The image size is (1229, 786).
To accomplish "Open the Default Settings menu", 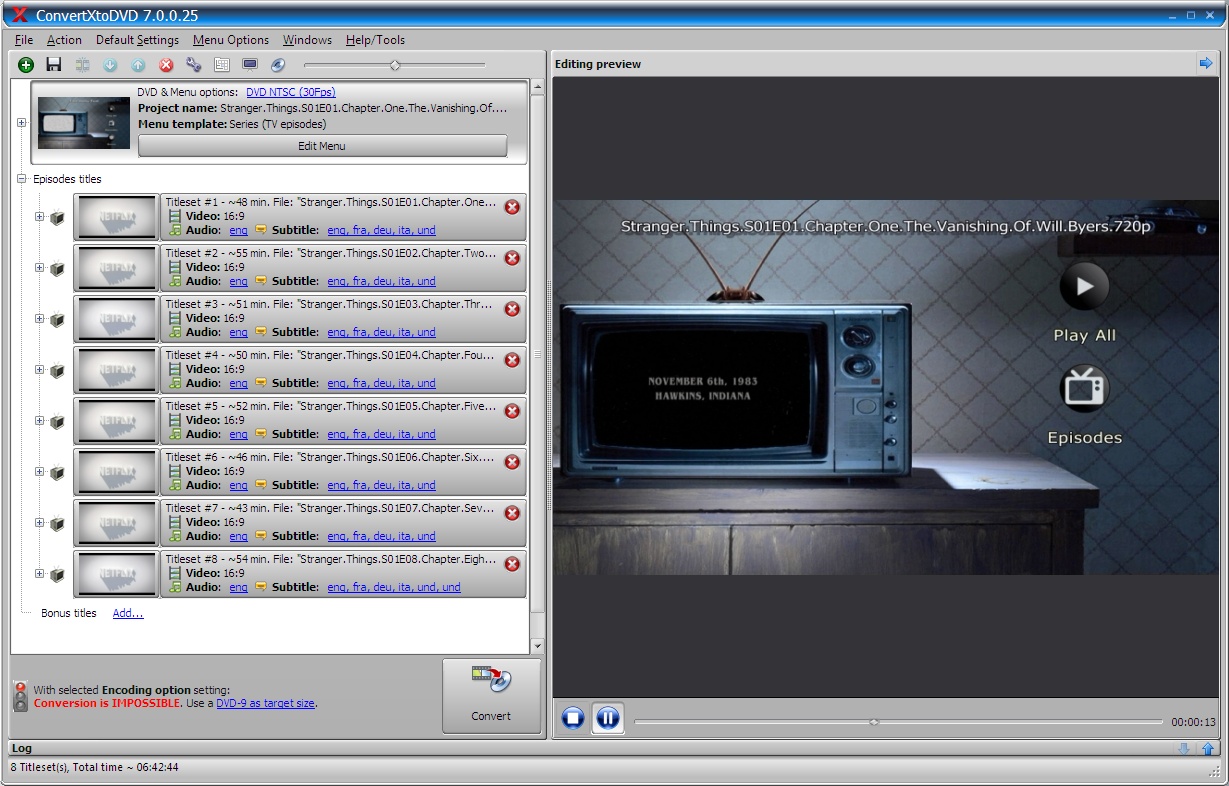I will (137, 40).
